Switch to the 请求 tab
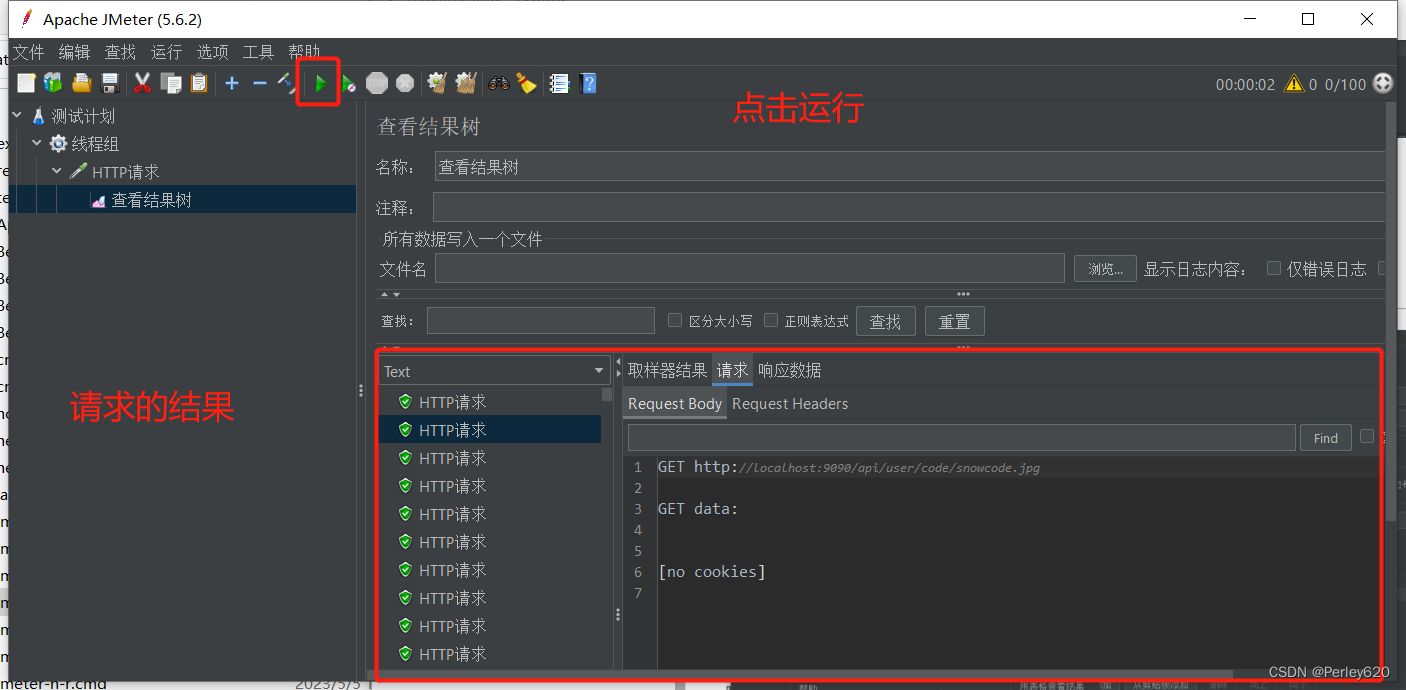This screenshot has height=690, width=1406. [x=732, y=370]
